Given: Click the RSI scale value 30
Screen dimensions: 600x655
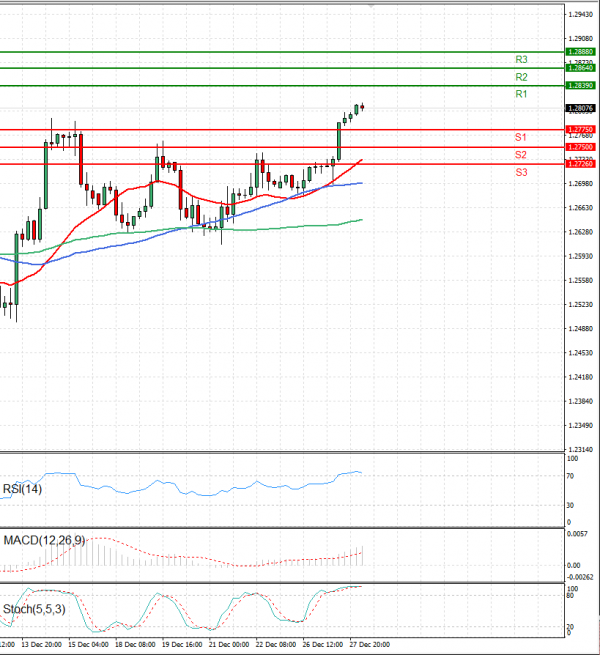Looking at the screenshot, I should tap(570, 505).
